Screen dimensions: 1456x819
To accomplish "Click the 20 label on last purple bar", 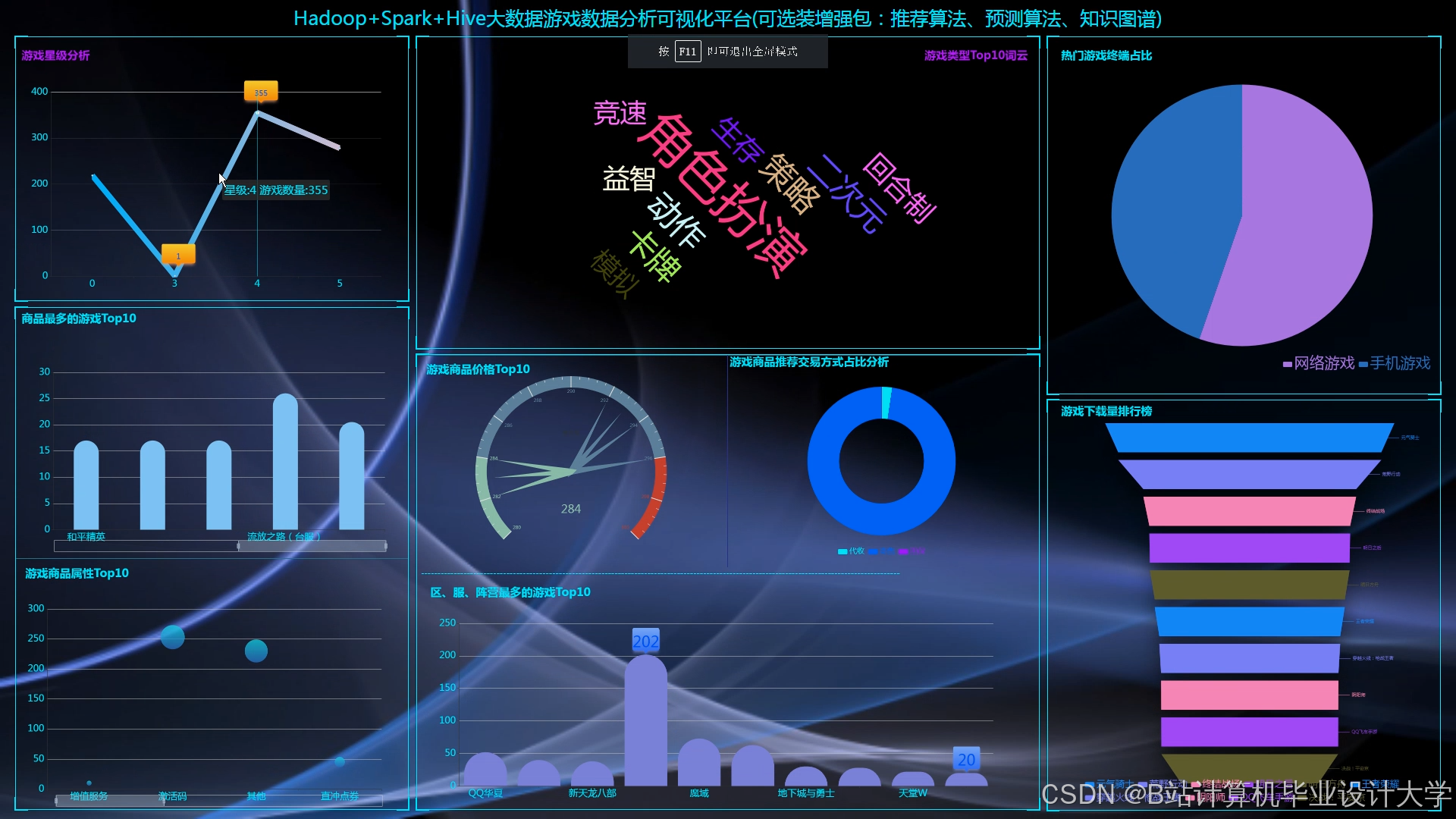I will click(966, 758).
